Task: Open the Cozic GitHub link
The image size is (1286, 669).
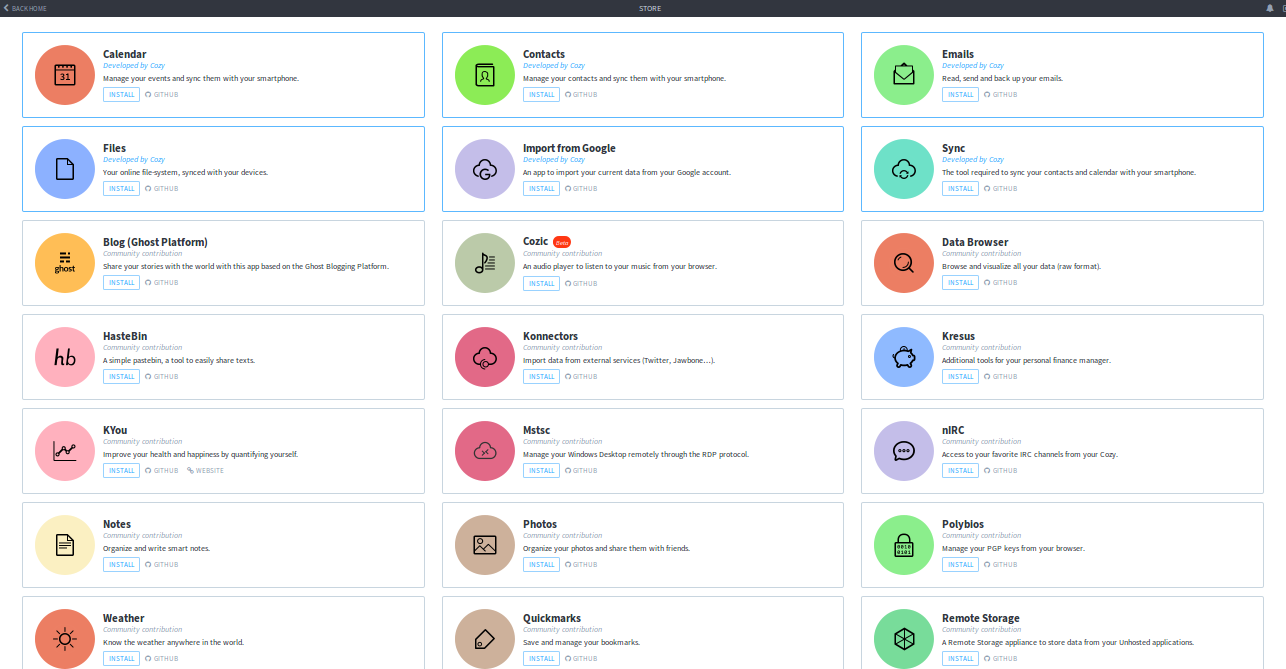Action: pos(581,283)
